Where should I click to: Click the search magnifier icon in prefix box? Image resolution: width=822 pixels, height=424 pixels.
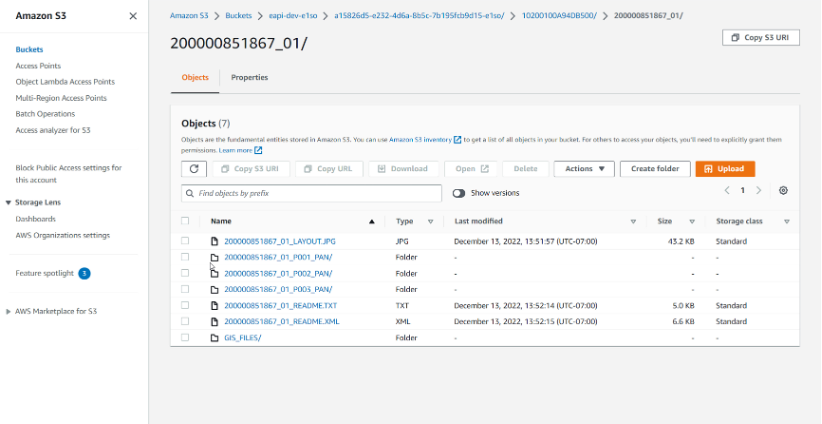pyautogui.click(x=190, y=193)
